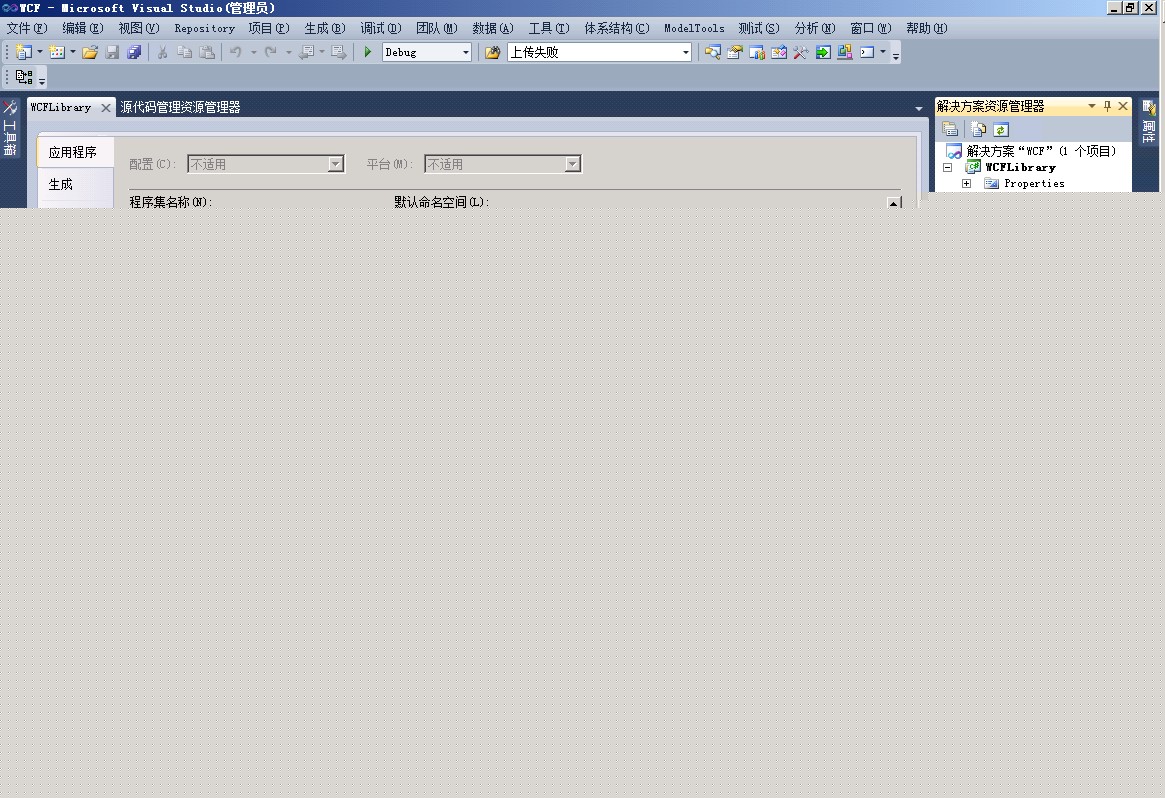Open the 调试(D) menu
The height and width of the screenshot is (798, 1165).
pyautogui.click(x=380, y=28)
